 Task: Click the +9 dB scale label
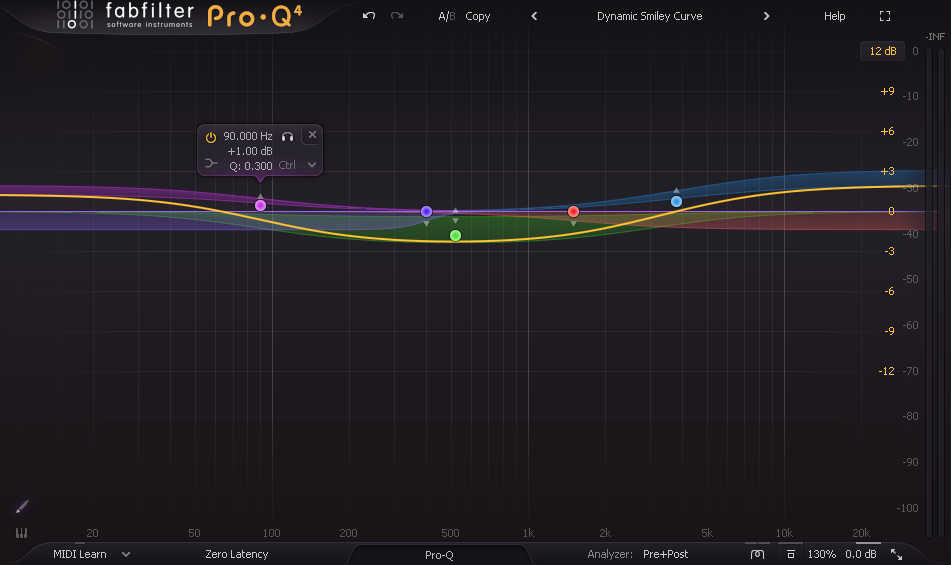click(887, 91)
